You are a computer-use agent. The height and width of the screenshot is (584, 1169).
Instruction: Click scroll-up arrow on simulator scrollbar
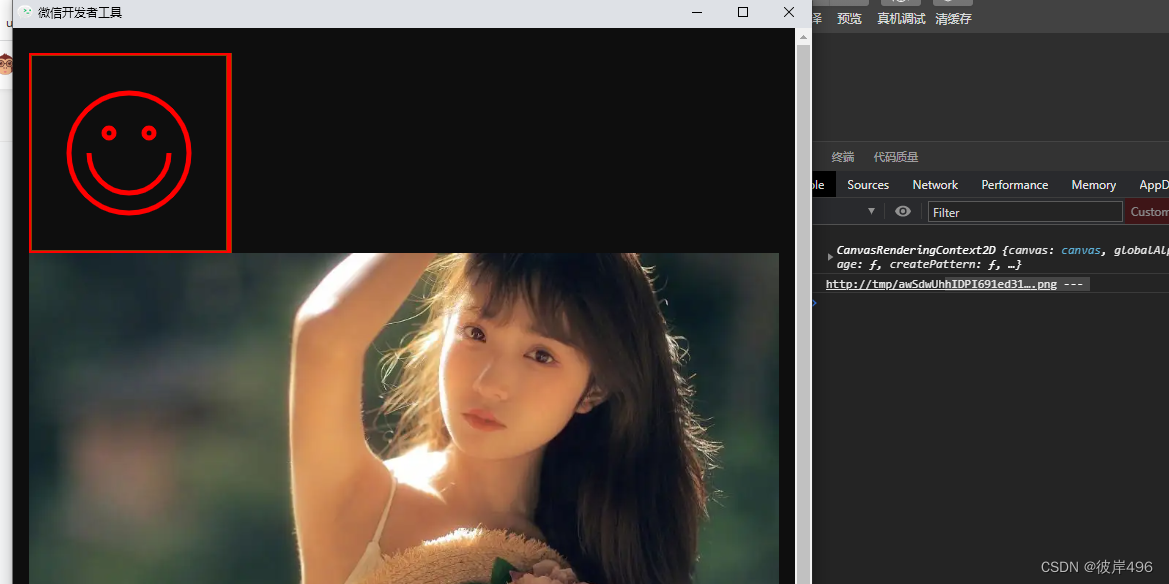pyautogui.click(x=802, y=35)
